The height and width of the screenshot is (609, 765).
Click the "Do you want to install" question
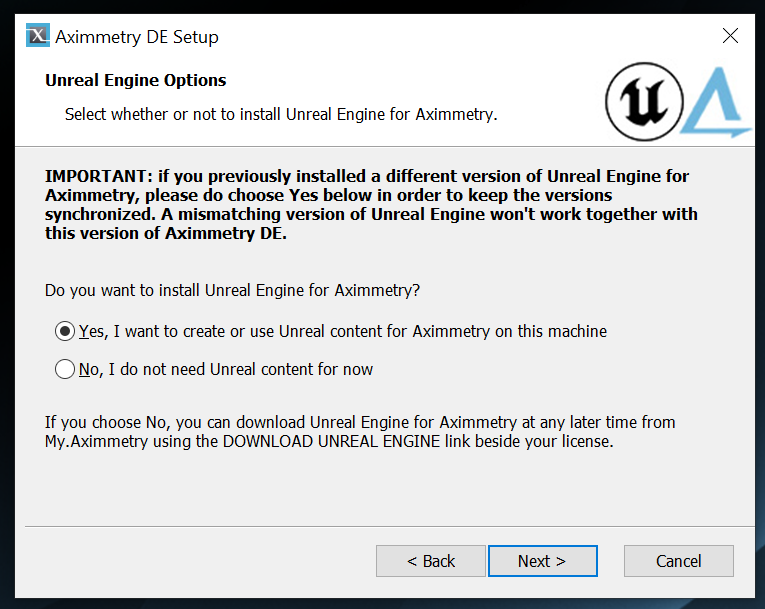point(233,291)
